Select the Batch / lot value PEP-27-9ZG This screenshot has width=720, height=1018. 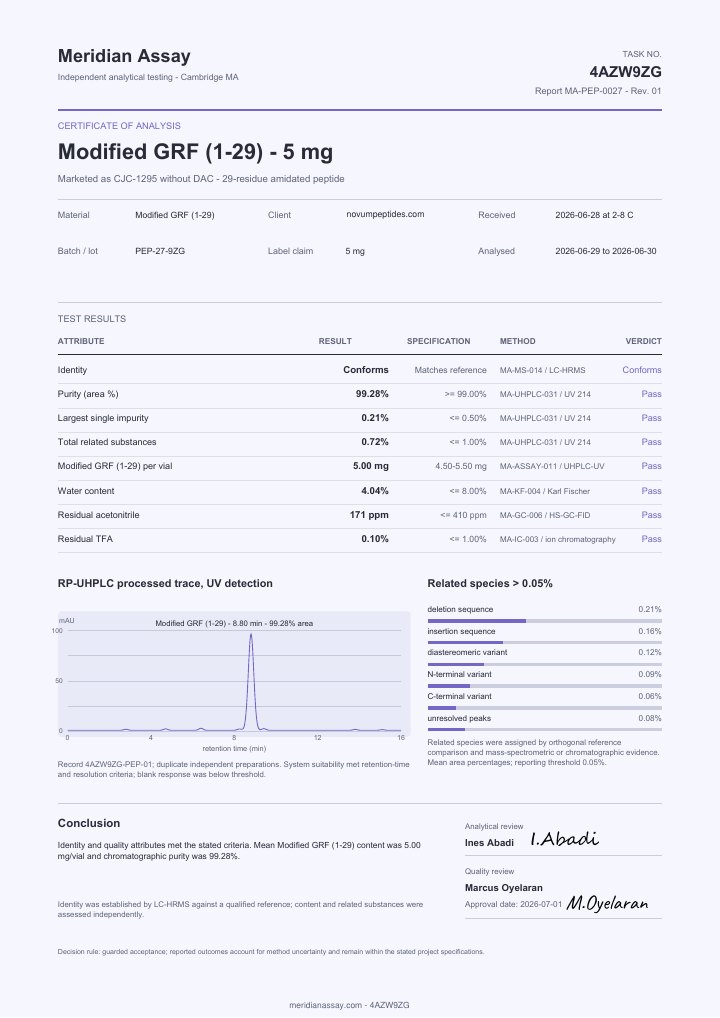[160, 251]
